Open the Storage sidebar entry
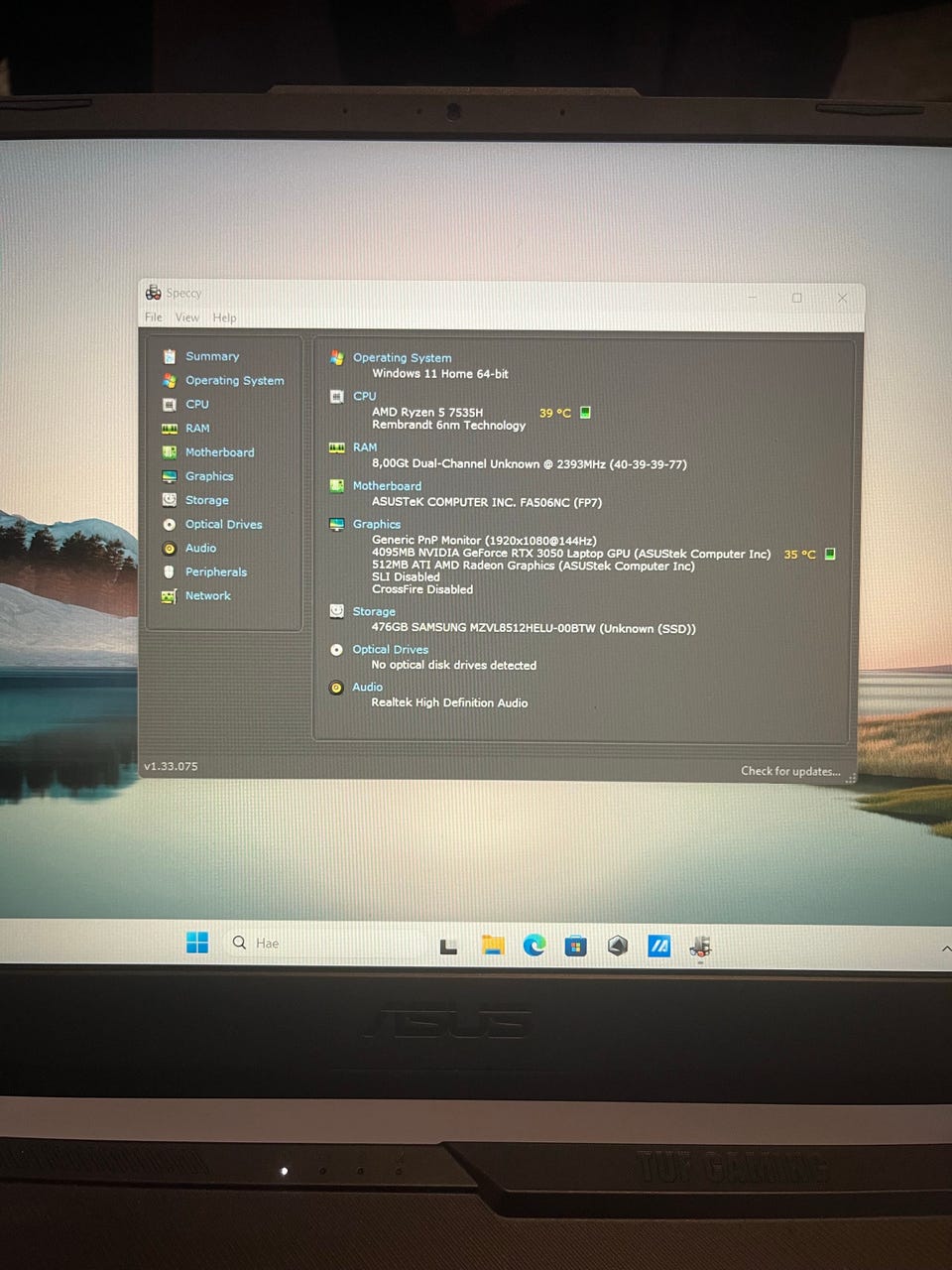 pos(207,500)
